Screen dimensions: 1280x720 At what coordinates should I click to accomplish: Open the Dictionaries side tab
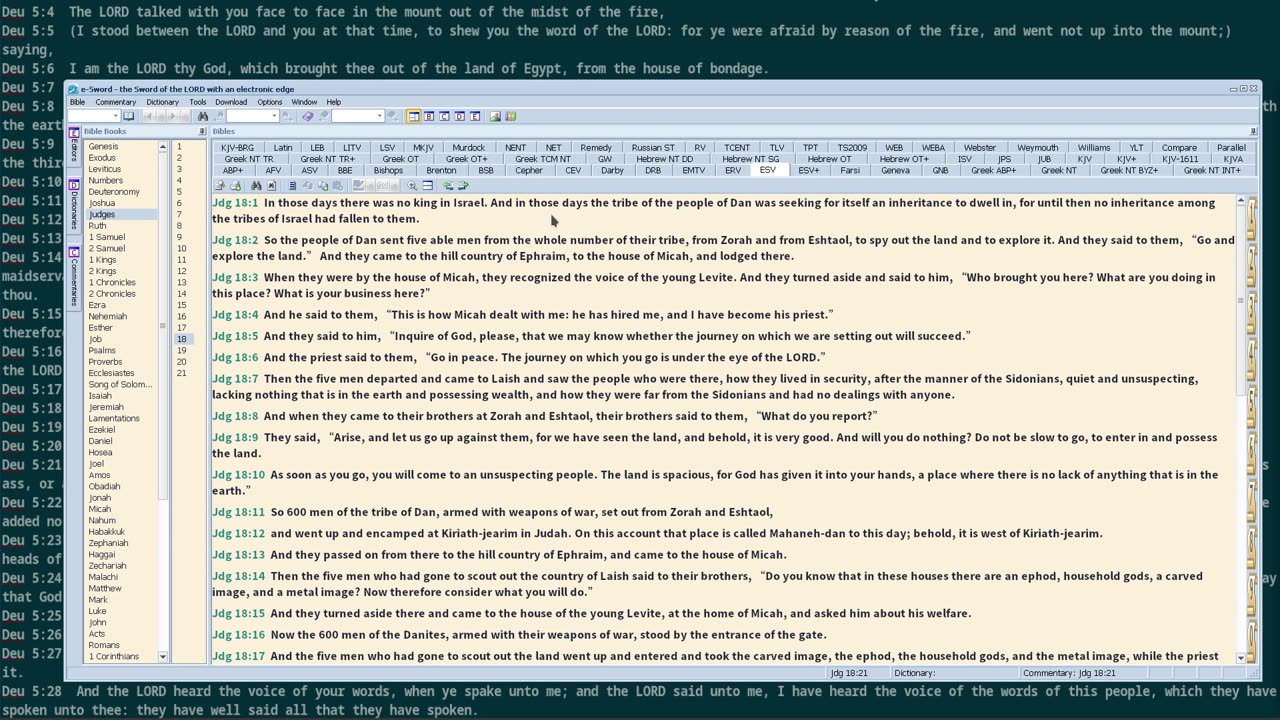[74, 205]
